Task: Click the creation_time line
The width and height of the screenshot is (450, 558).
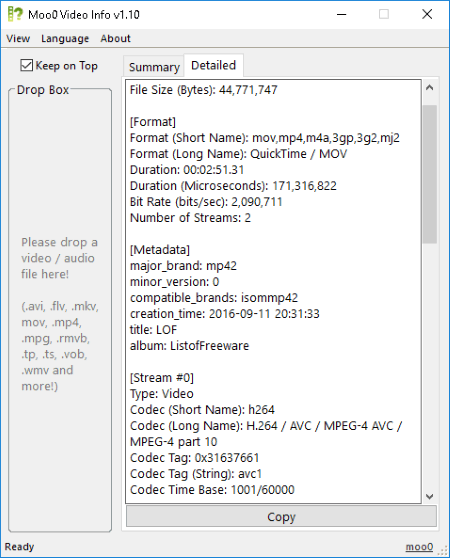Action: pyautogui.click(x=225, y=314)
